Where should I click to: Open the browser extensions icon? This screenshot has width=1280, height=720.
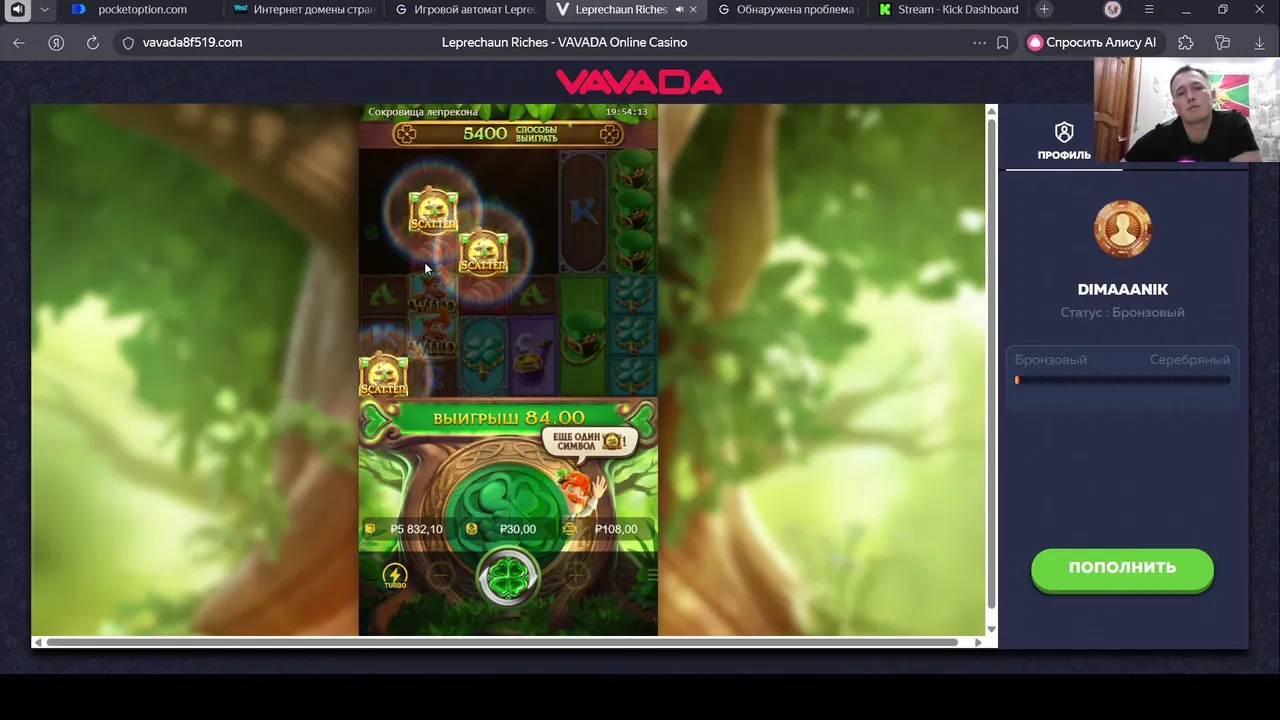(1186, 43)
